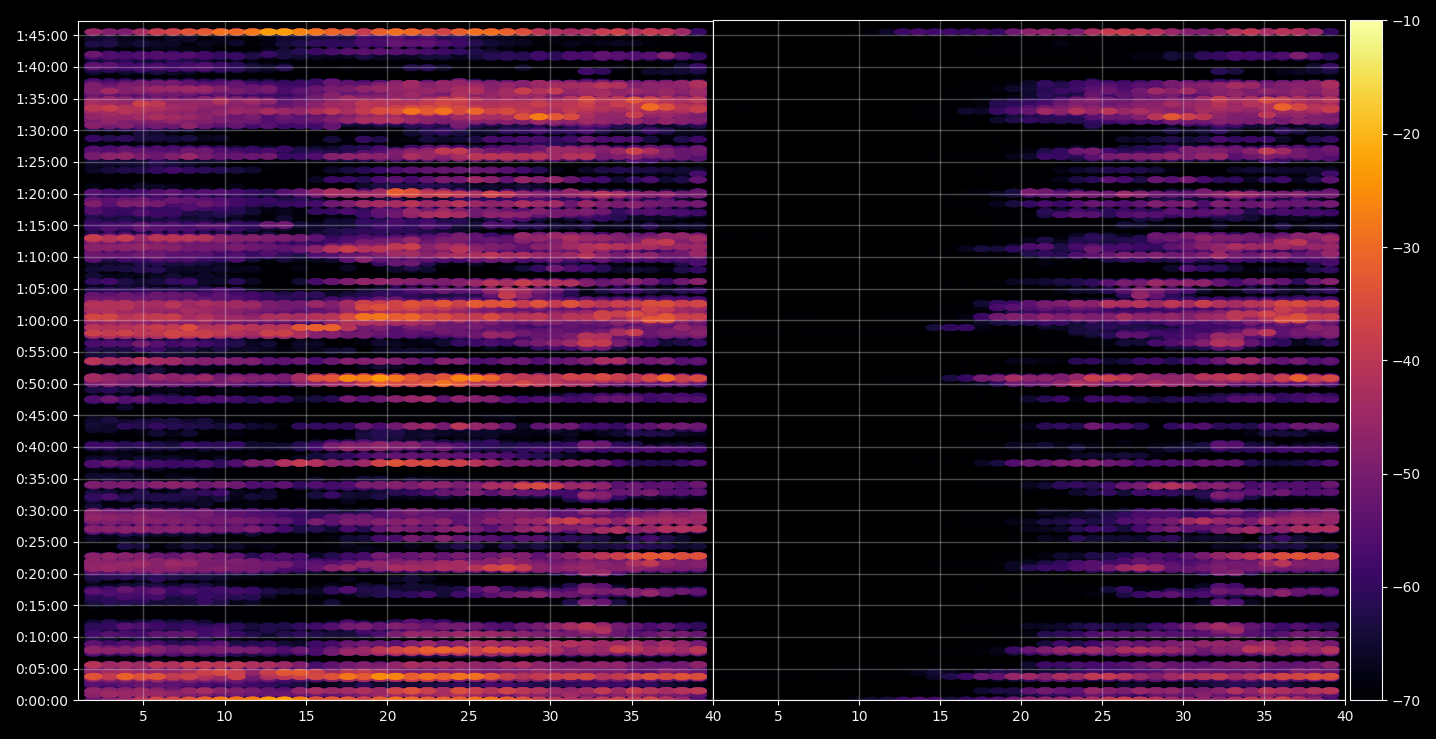The height and width of the screenshot is (739, 1436).
Task: Select the 0:00:00 origin time label
Action: 42,701
